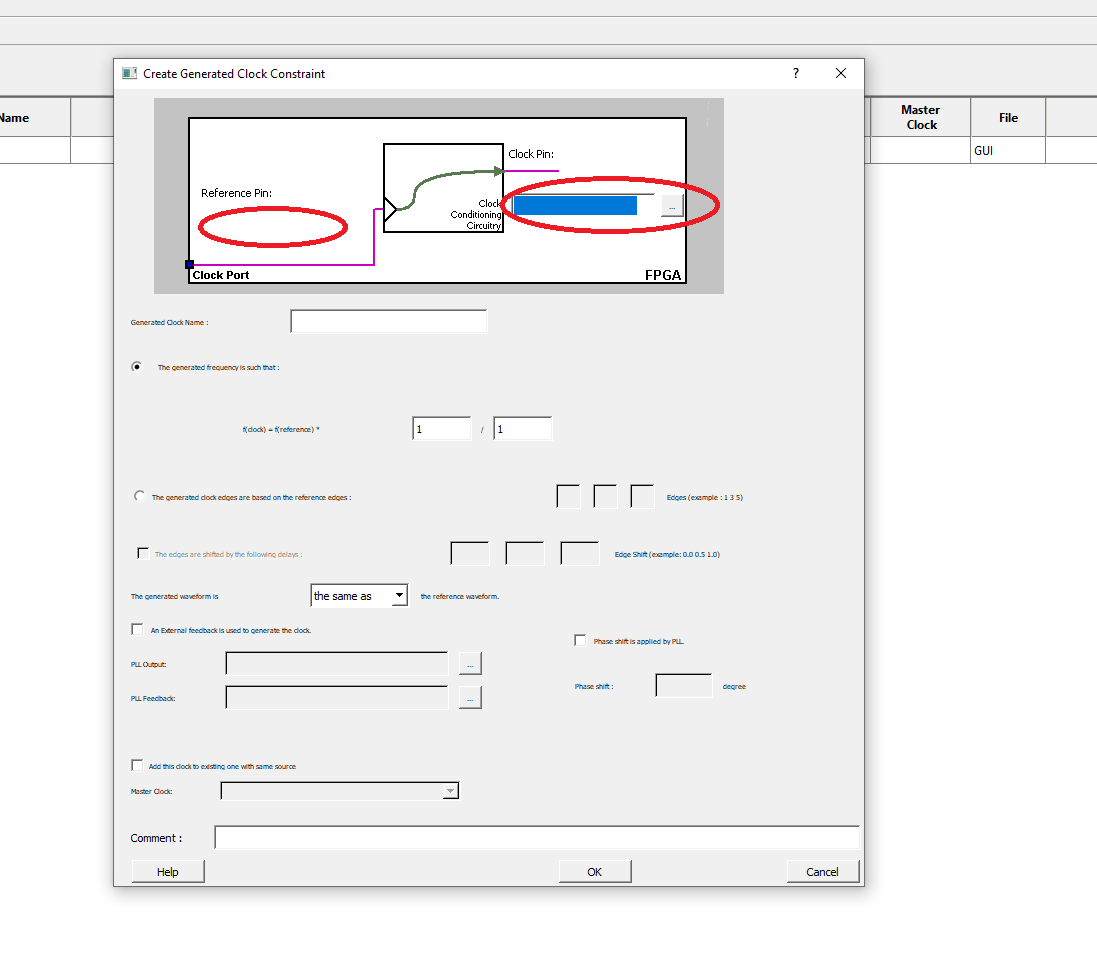Browse for a PLL Feedback pin
Viewport: 1097px width, 953px height.
[x=470, y=697]
